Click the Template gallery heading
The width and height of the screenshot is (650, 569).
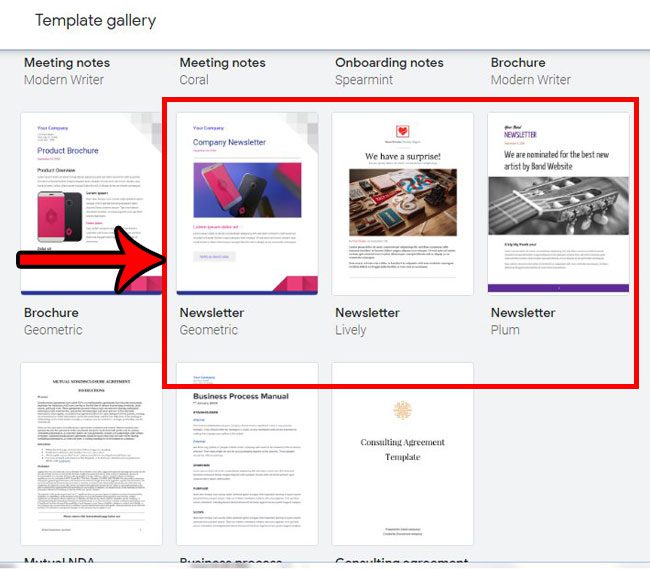click(95, 21)
